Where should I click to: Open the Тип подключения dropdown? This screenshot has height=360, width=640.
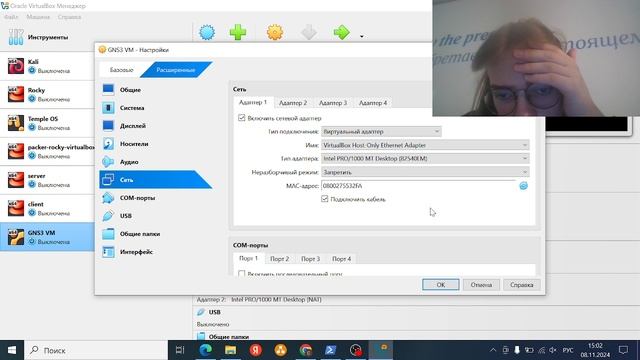point(381,131)
